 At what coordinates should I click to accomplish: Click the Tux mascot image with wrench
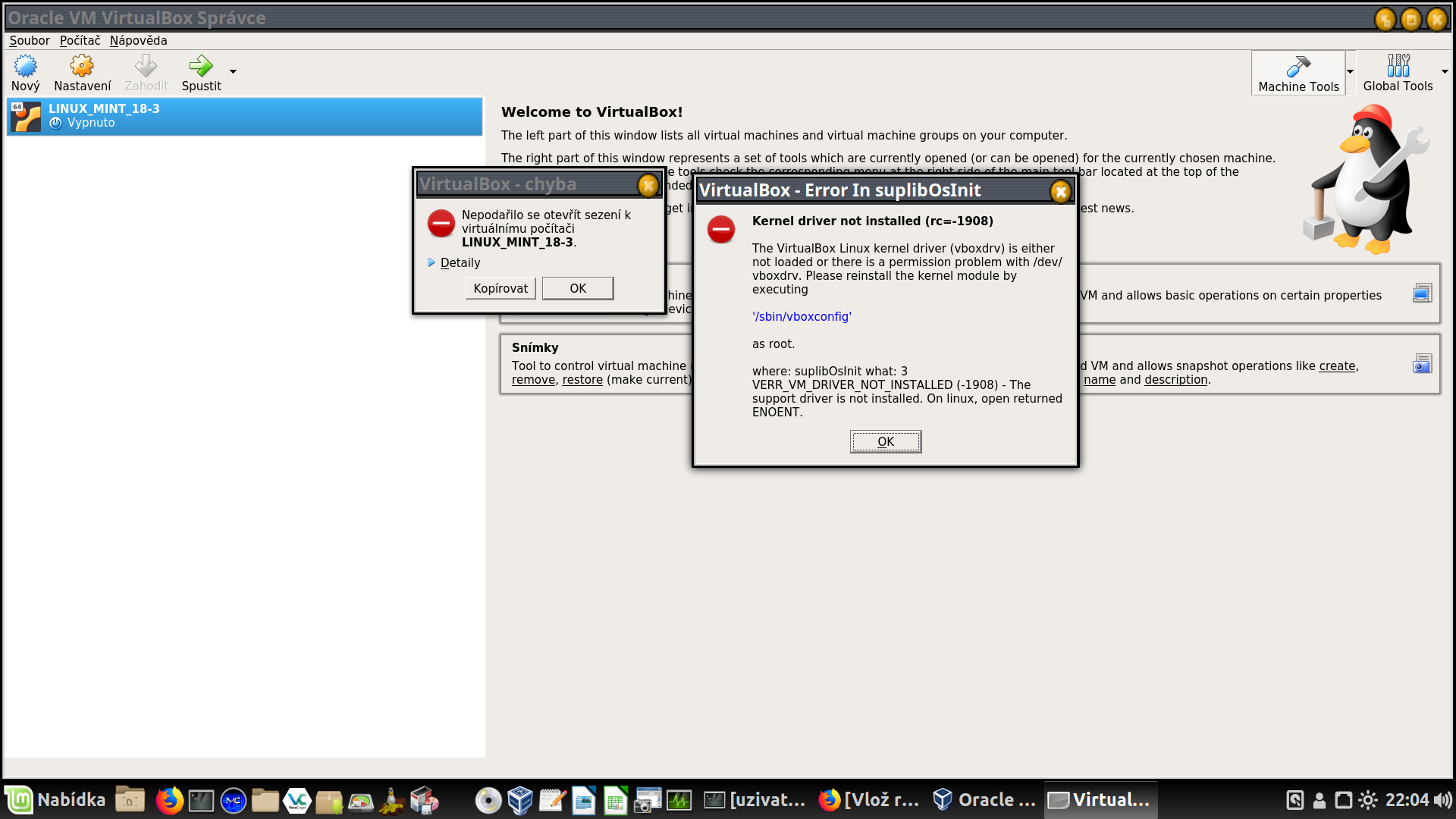point(1367,179)
